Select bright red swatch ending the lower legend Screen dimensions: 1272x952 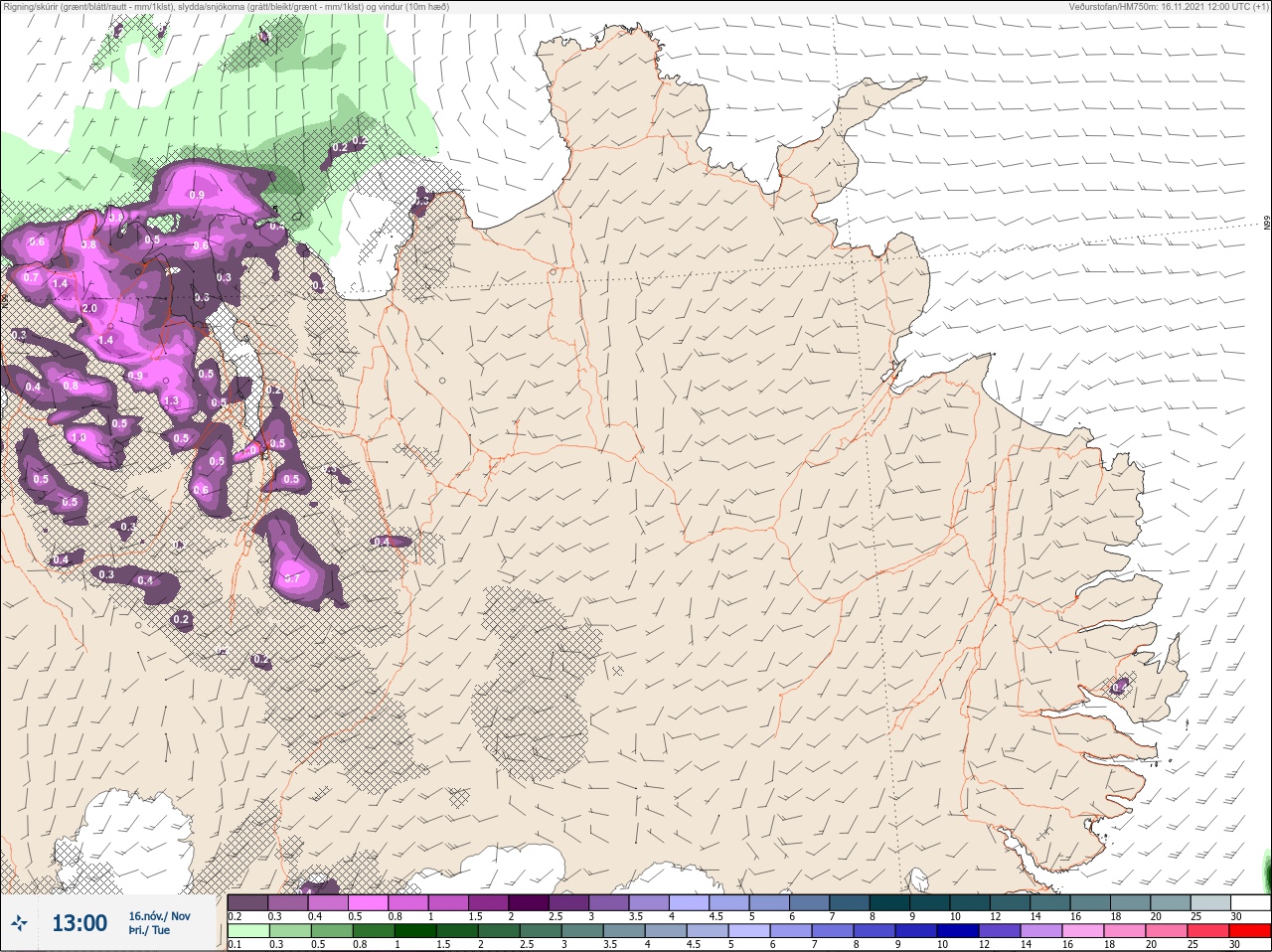(1249, 930)
